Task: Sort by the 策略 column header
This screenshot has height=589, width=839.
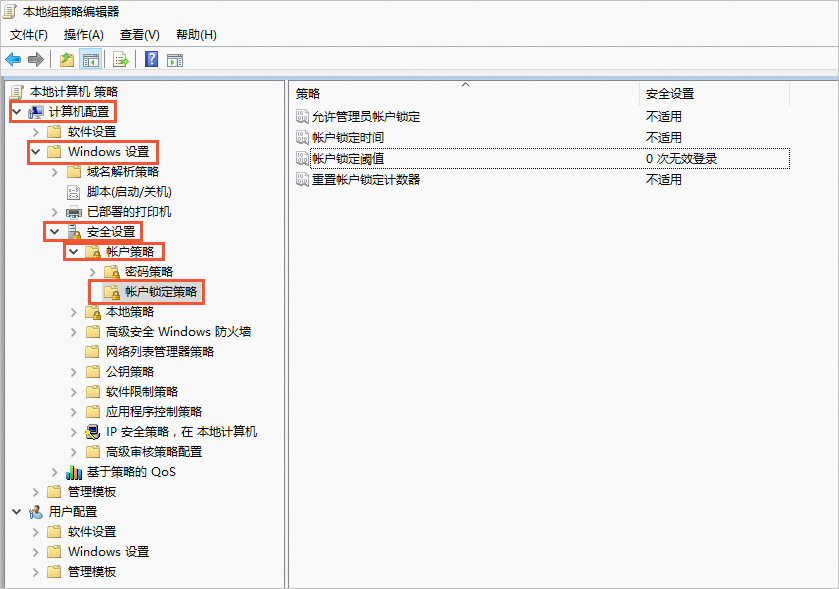Action: coord(464,94)
